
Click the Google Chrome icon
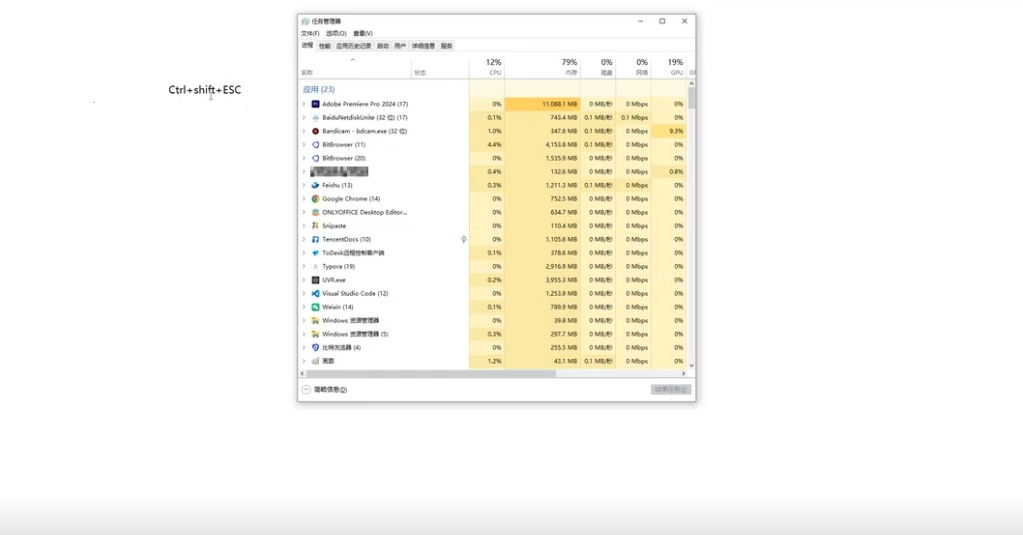pyautogui.click(x=315, y=198)
